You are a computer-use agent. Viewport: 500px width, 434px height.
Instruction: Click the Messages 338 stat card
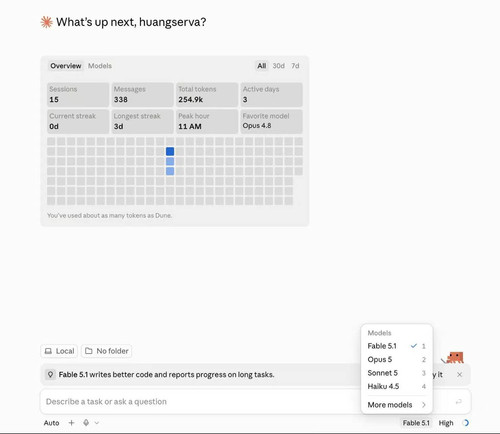click(x=142, y=95)
